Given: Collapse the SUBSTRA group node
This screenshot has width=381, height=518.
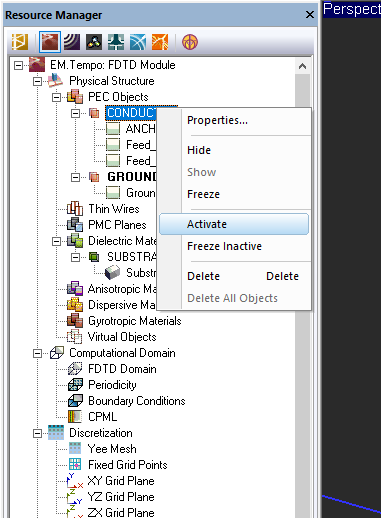Looking at the screenshot, I should pyautogui.click(x=76, y=257).
